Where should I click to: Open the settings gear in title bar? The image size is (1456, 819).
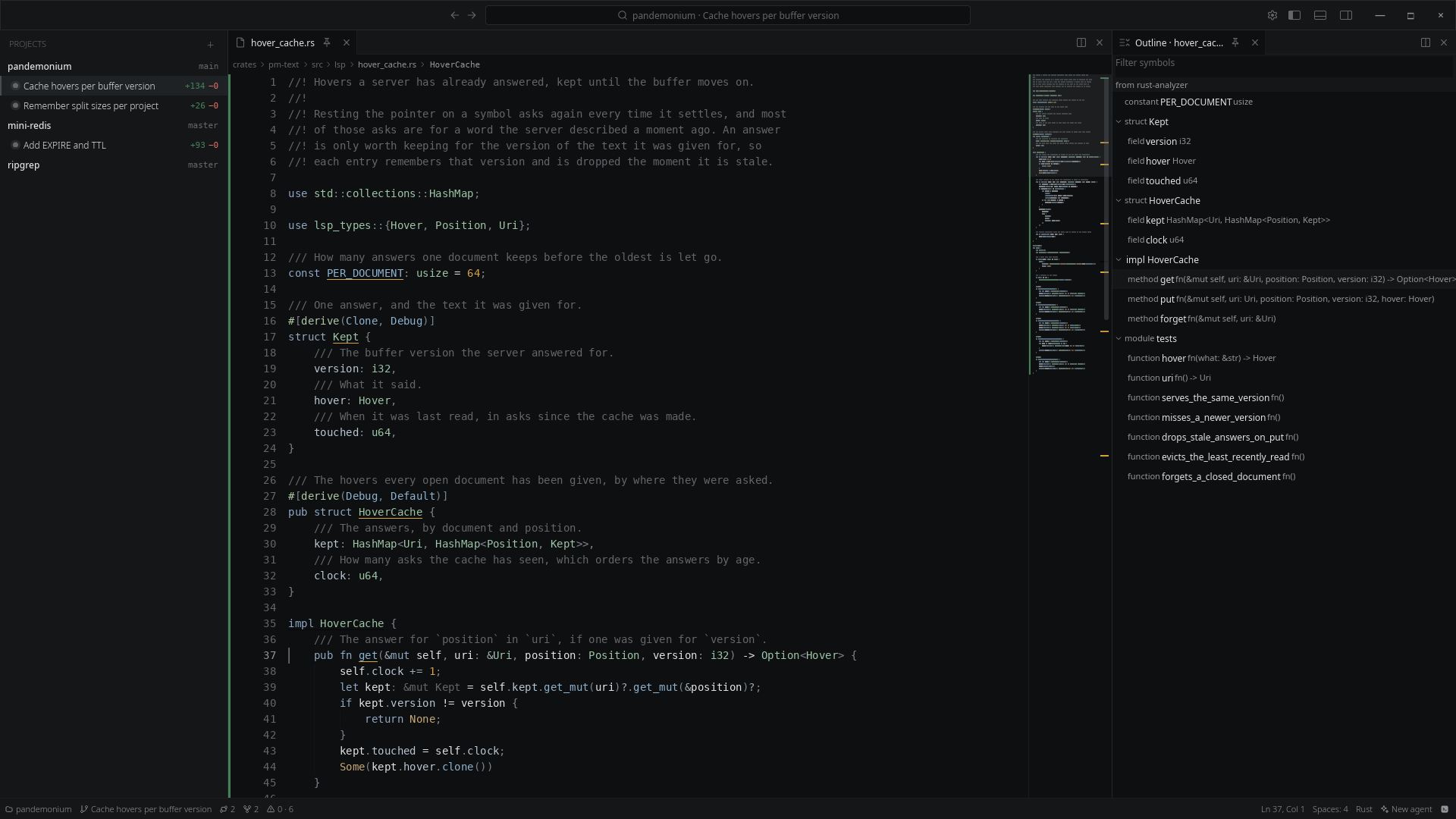click(x=1272, y=15)
